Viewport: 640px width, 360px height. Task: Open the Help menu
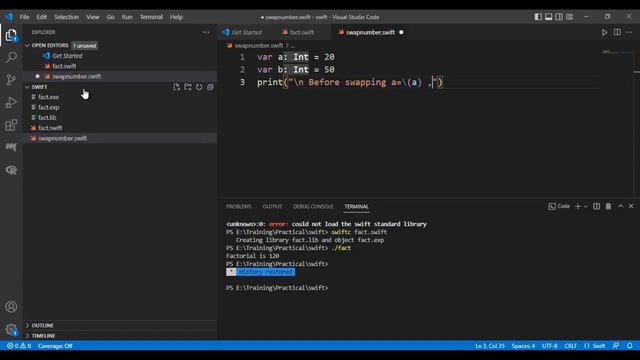click(176, 17)
